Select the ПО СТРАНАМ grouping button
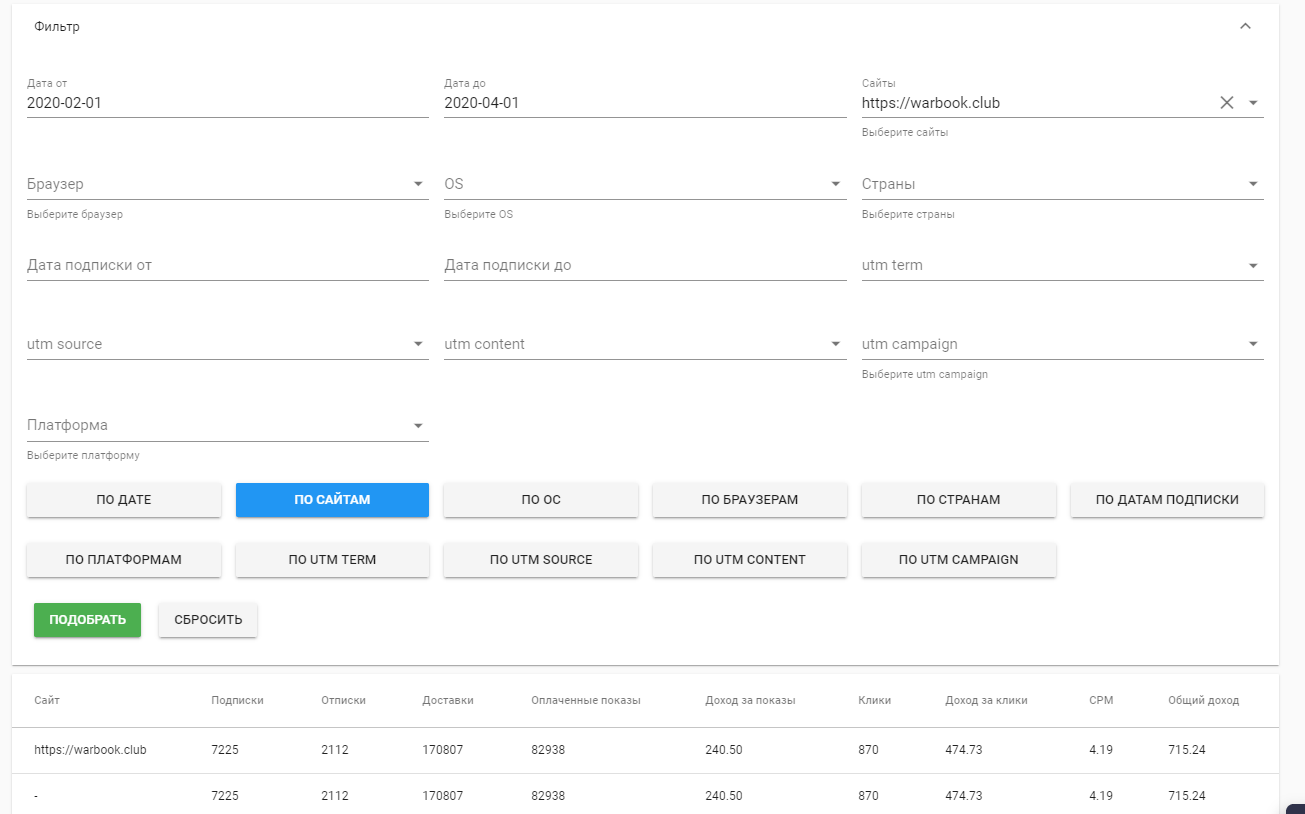The height and width of the screenshot is (814, 1305). pos(958,500)
